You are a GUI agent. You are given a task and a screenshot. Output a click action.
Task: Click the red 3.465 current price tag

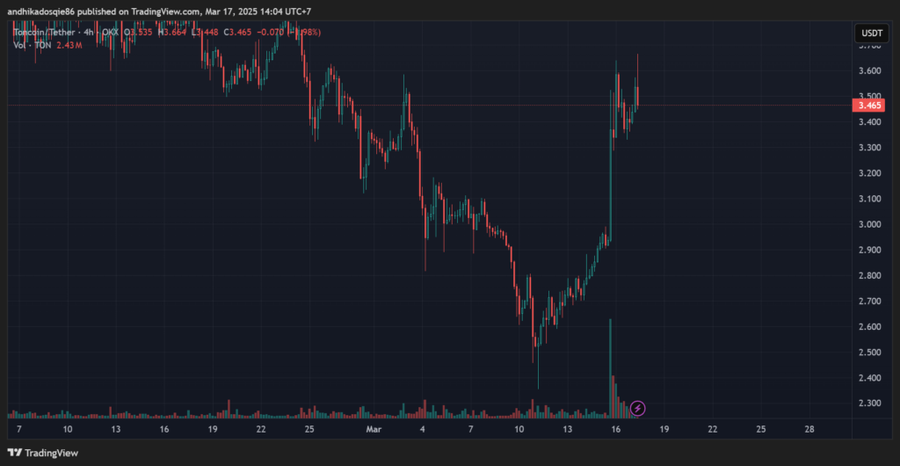869,105
